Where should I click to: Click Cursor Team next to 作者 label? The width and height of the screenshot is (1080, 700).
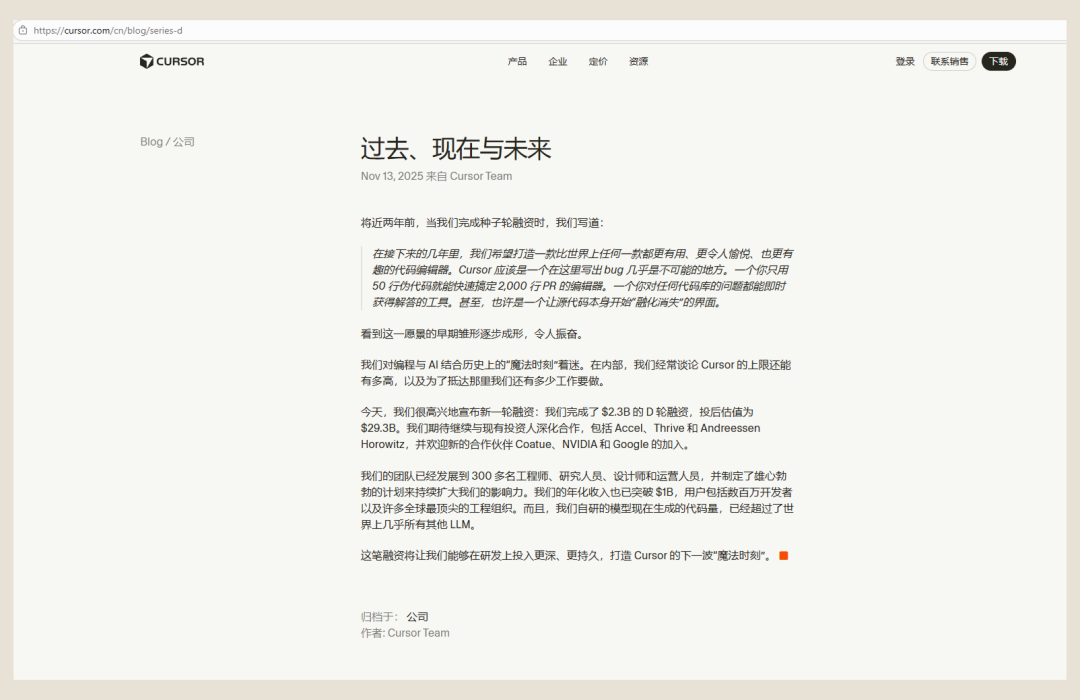418,633
